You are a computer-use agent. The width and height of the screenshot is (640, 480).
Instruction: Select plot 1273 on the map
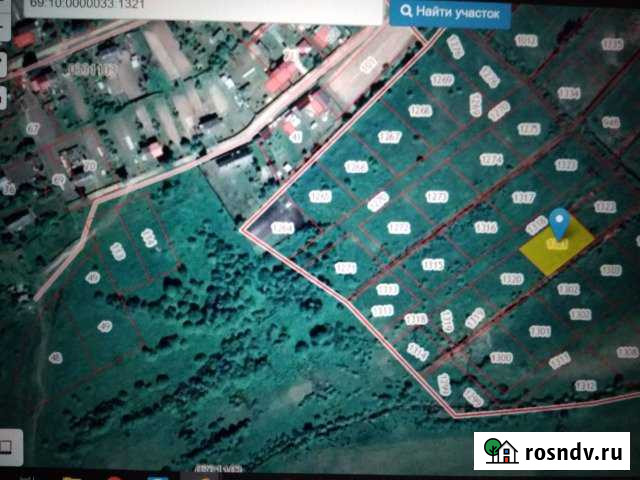click(x=436, y=197)
